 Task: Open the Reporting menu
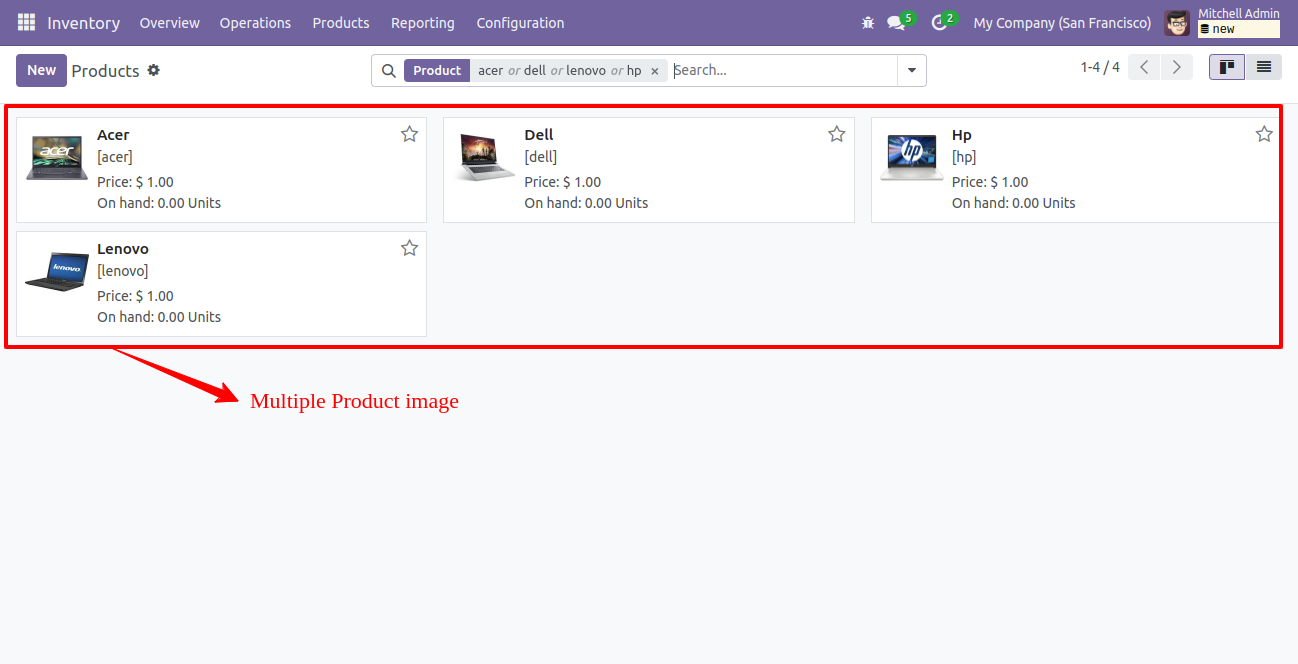click(x=422, y=22)
